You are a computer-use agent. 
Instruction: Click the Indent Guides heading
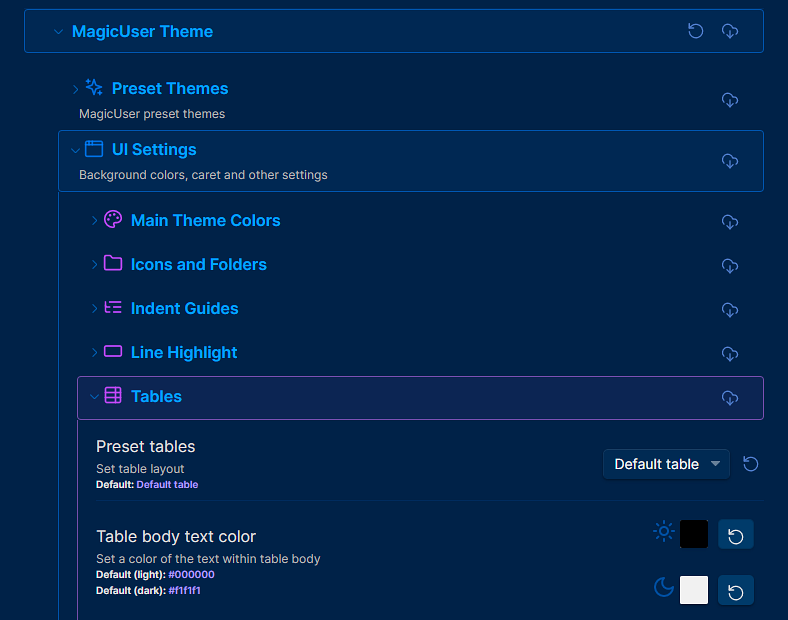click(184, 308)
